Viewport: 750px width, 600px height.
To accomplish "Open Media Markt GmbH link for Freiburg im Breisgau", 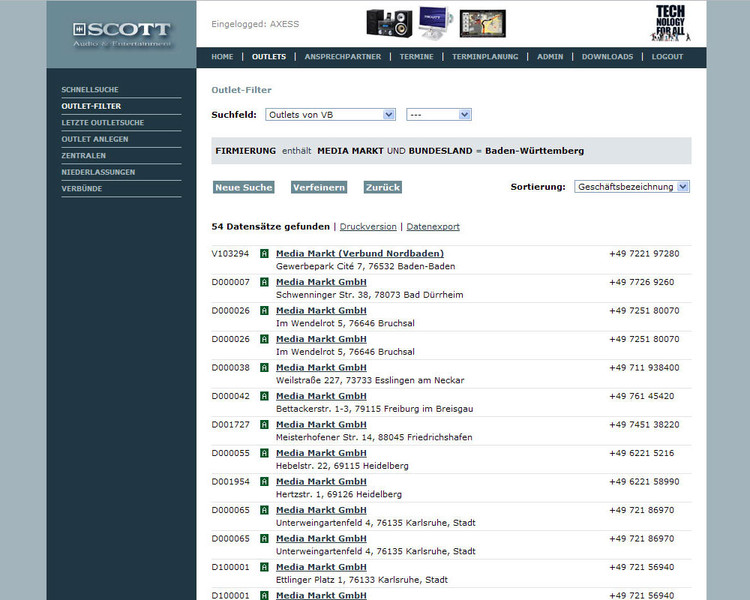I will tap(321, 396).
